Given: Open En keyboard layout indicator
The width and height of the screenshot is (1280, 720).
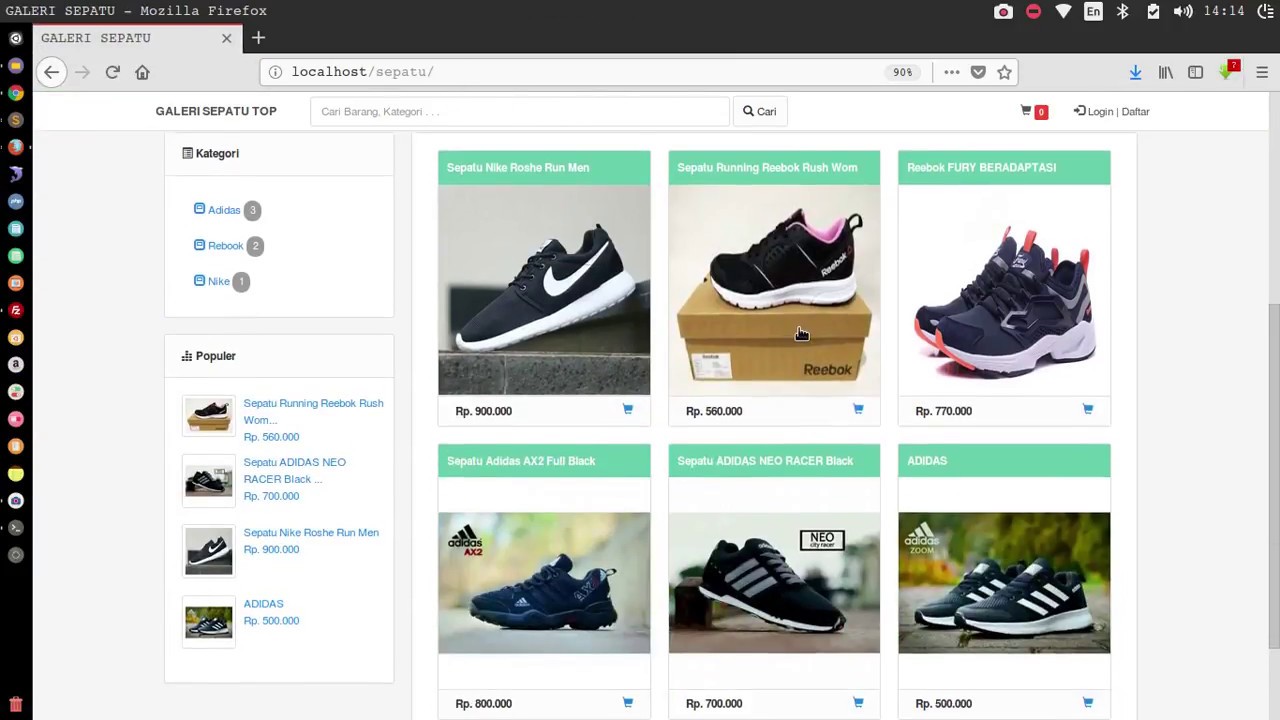Looking at the screenshot, I should coord(1093,11).
